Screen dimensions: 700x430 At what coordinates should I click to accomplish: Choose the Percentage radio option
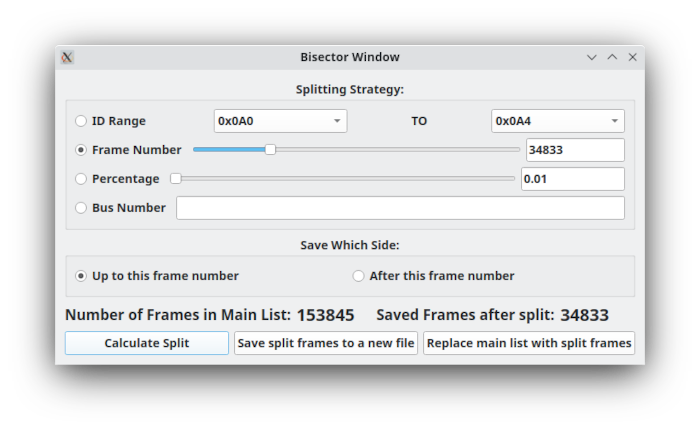tap(81, 179)
